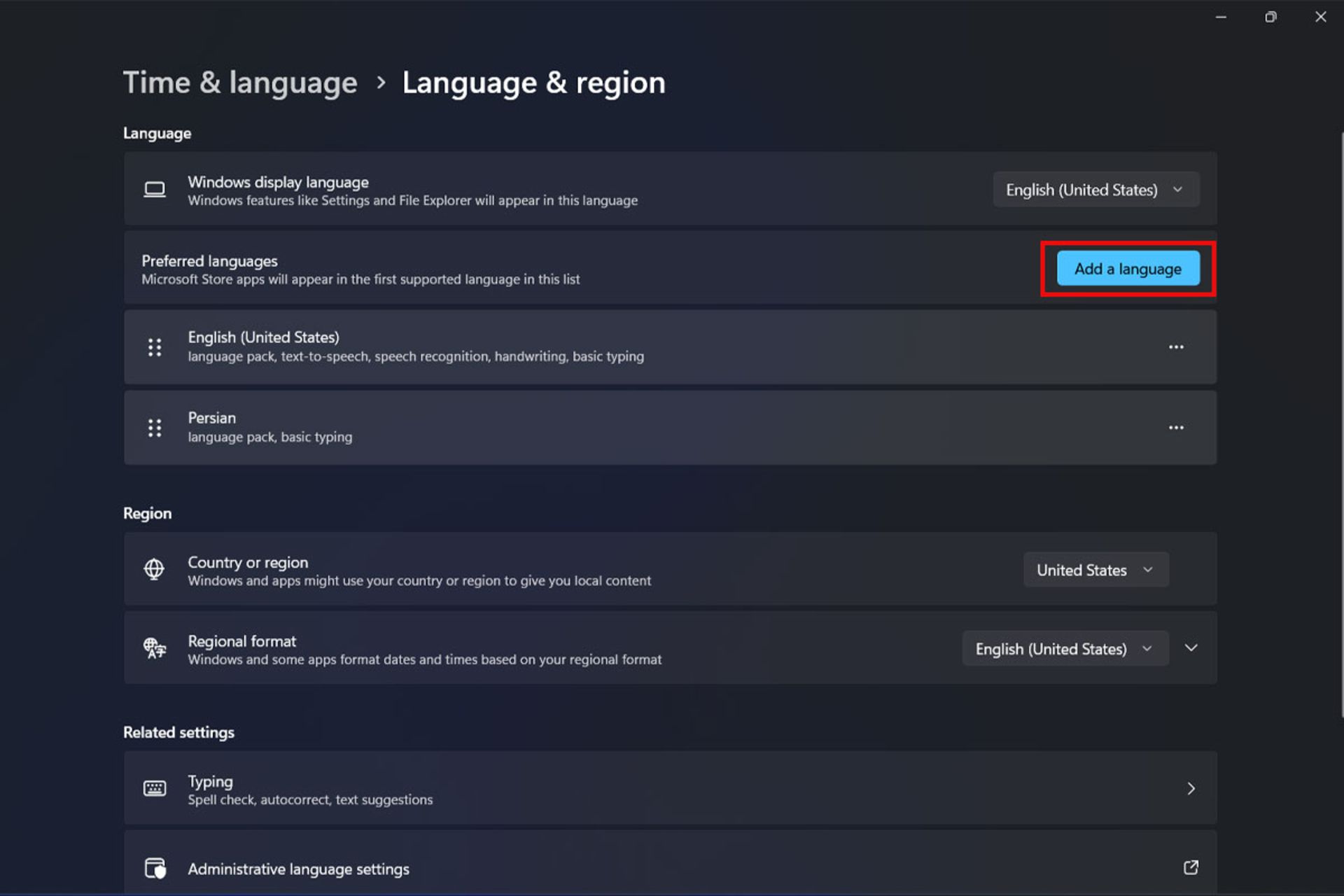1344x896 pixels.
Task: Open the Regional format English dropdown
Action: (x=1065, y=649)
